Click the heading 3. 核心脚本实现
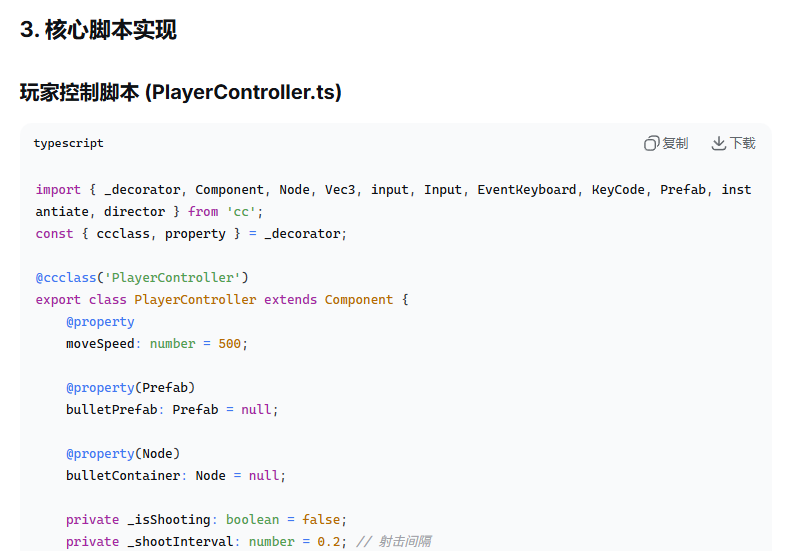Image resolution: width=811 pixels, height=551 pixels. pyautogui.click(x=98, y=30)
